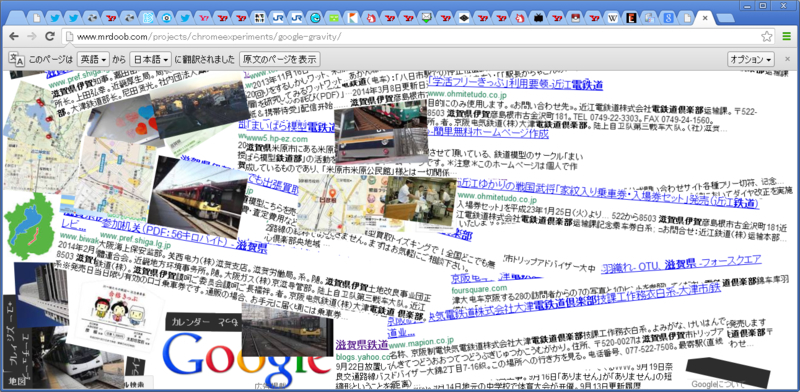Switch to the tab with camera lens icon
The height and width of the screenshot is (392, 800).
166,18
